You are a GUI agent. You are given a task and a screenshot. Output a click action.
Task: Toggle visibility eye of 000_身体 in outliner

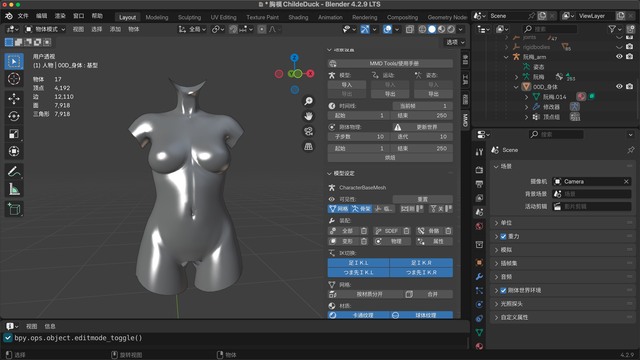[619, 87]
